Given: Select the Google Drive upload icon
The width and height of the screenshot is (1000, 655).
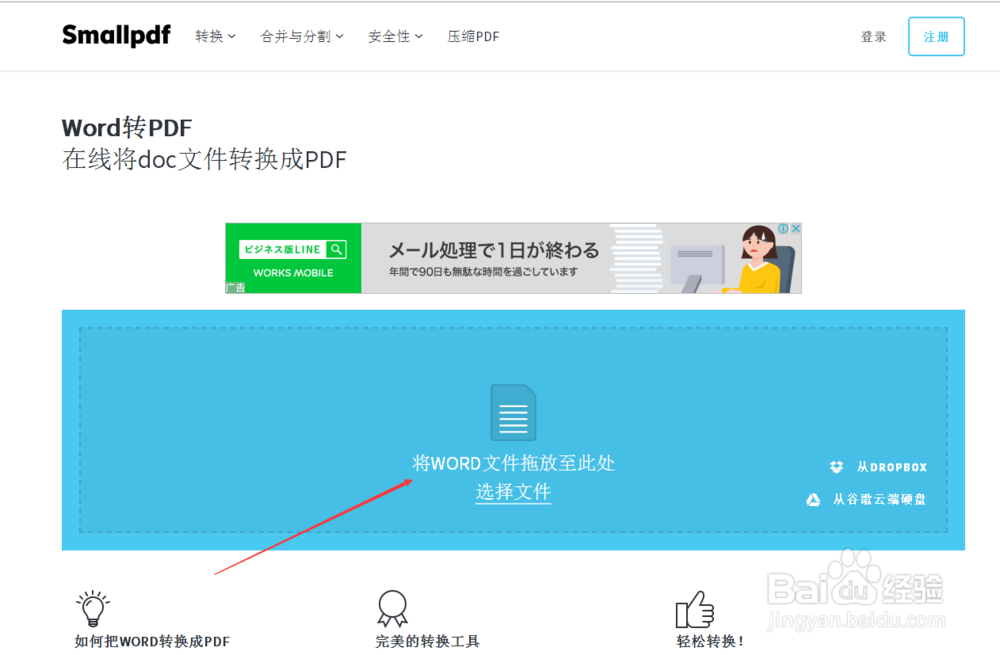Looking at the screenshot, I should point(812,498).
